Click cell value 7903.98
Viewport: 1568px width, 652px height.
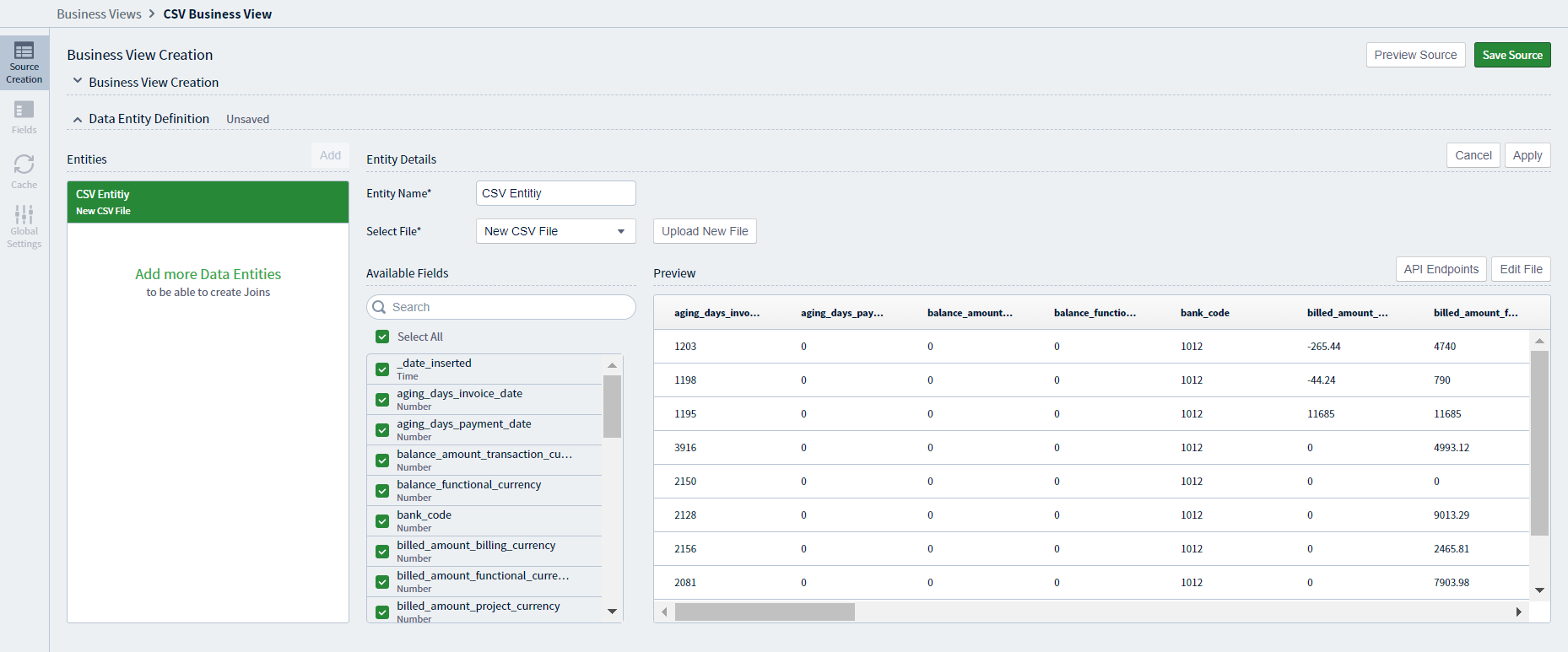pyautogui.click(x=1452, y=583)
